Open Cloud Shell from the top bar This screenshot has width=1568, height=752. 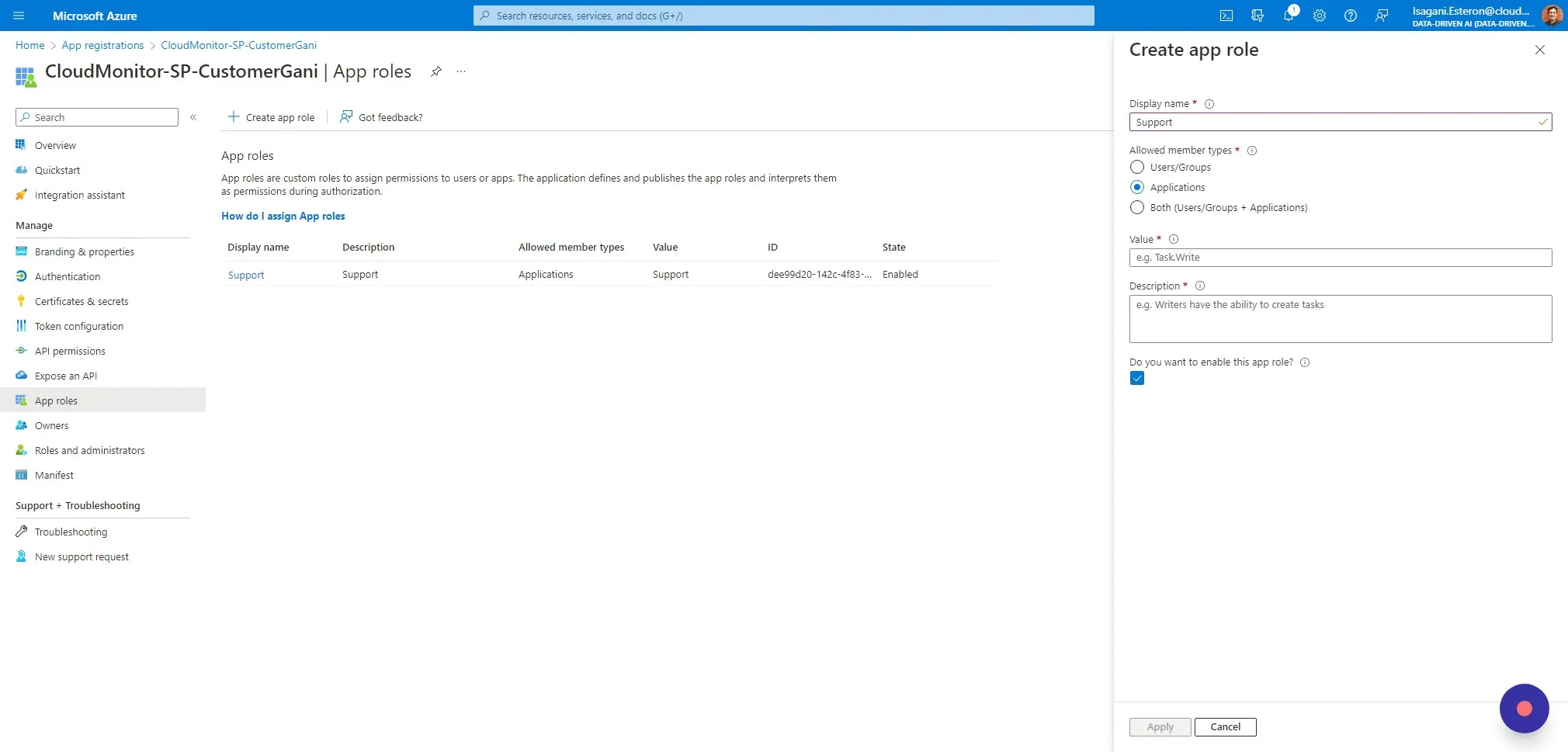coord(1226,16)
